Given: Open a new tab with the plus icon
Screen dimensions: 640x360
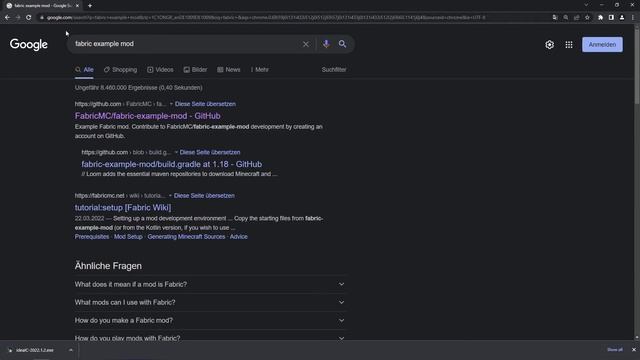Looking at the screenshot, I should point(90,6).
